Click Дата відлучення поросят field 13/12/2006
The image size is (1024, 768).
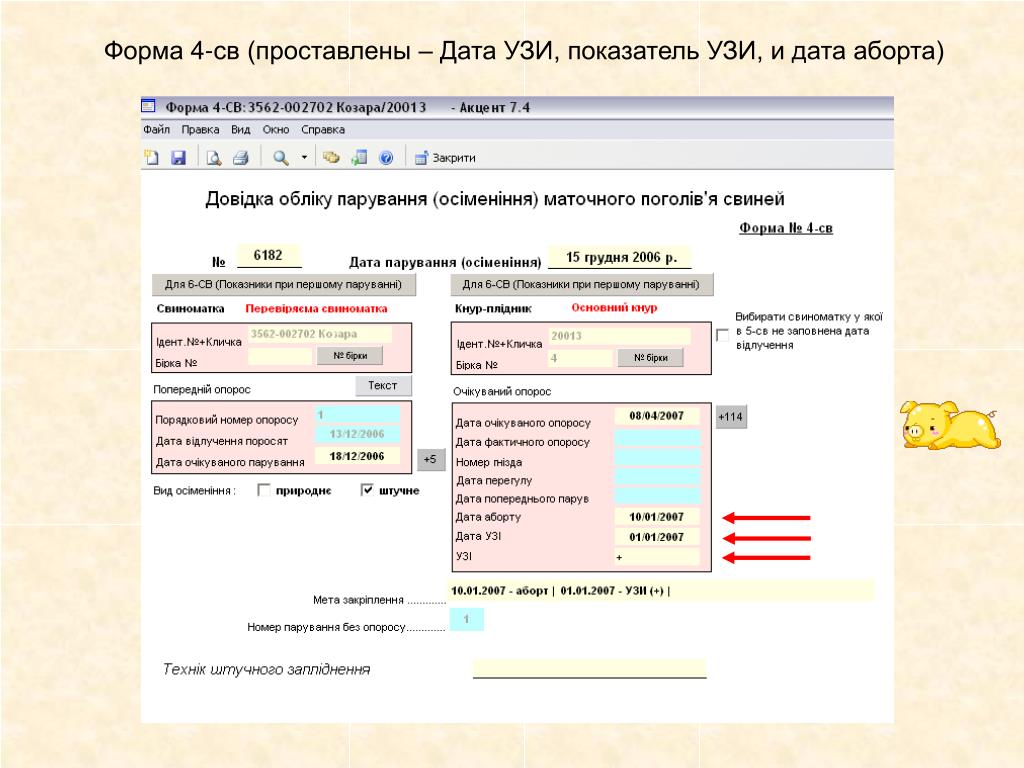click(x=357, y=434)
